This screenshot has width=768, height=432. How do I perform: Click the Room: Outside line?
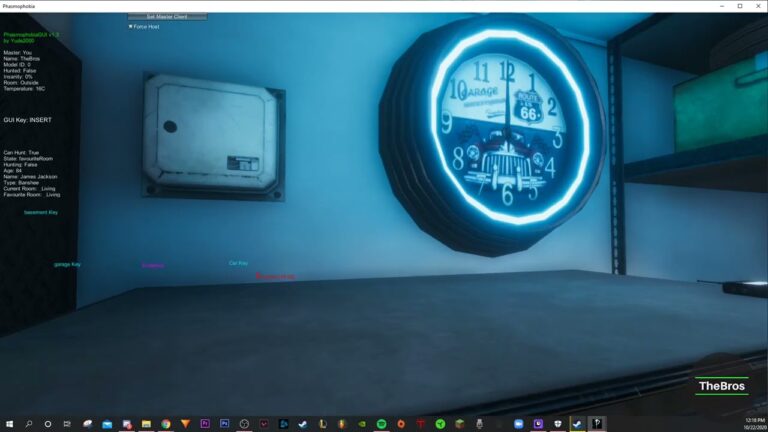[21, 83]
